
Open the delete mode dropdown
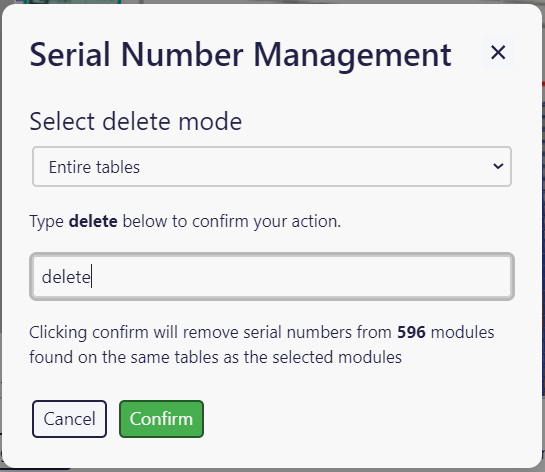coord(272,167)
